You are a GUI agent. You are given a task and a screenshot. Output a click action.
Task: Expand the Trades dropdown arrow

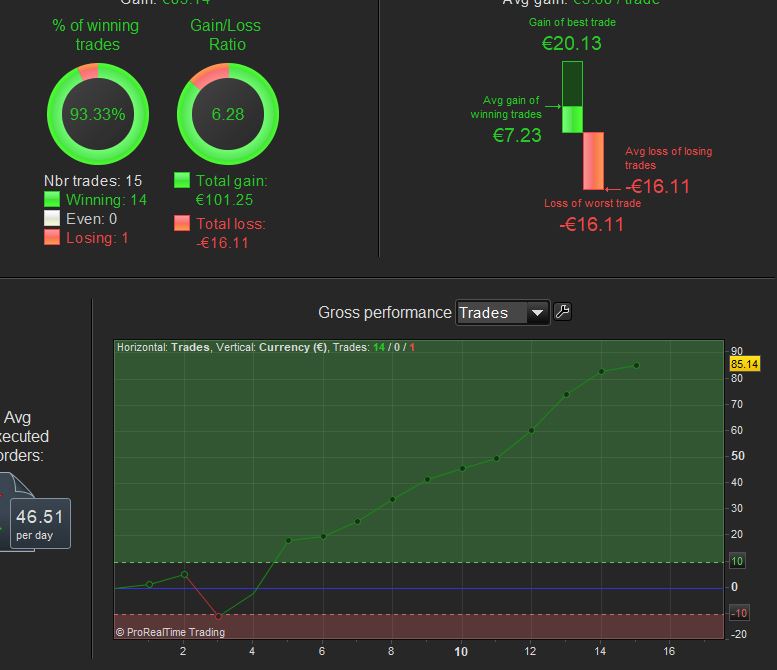537,313
